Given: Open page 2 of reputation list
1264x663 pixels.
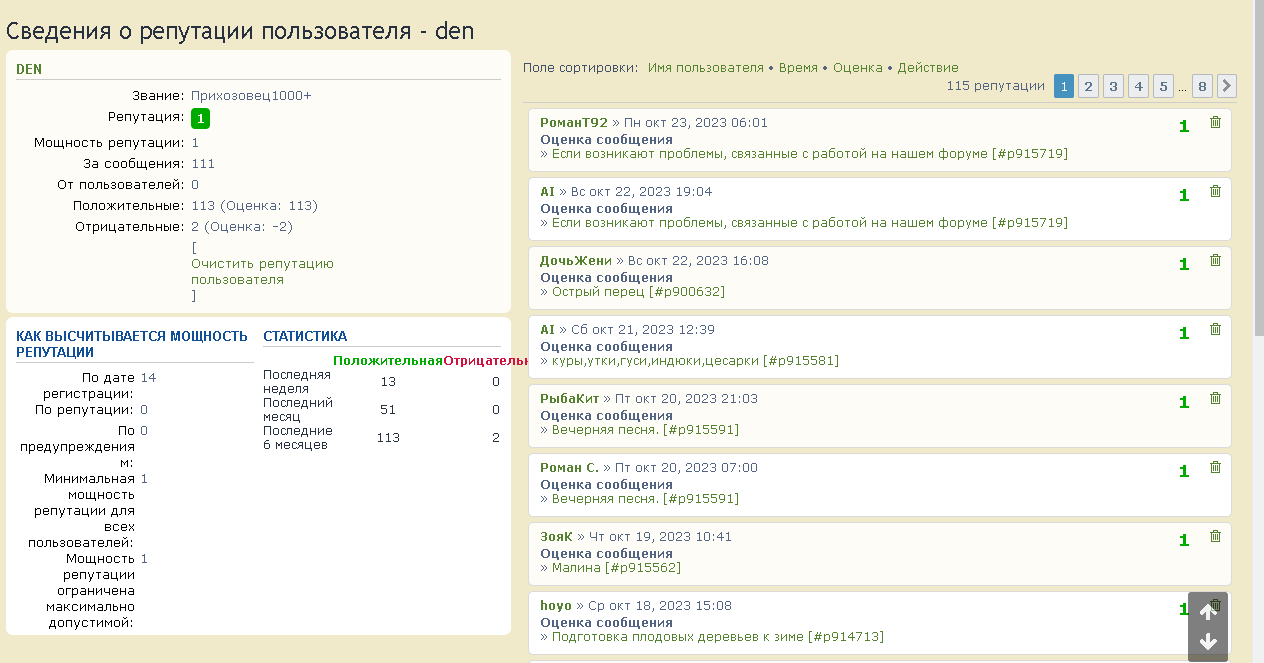Looking at the screenshot, I should click(1089, 86).
